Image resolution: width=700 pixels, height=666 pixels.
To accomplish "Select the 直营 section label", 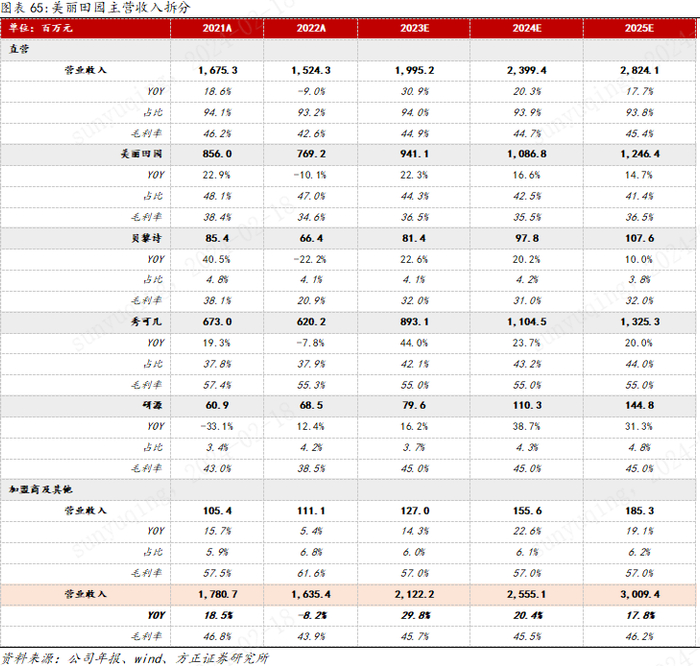I will [19, 49].
